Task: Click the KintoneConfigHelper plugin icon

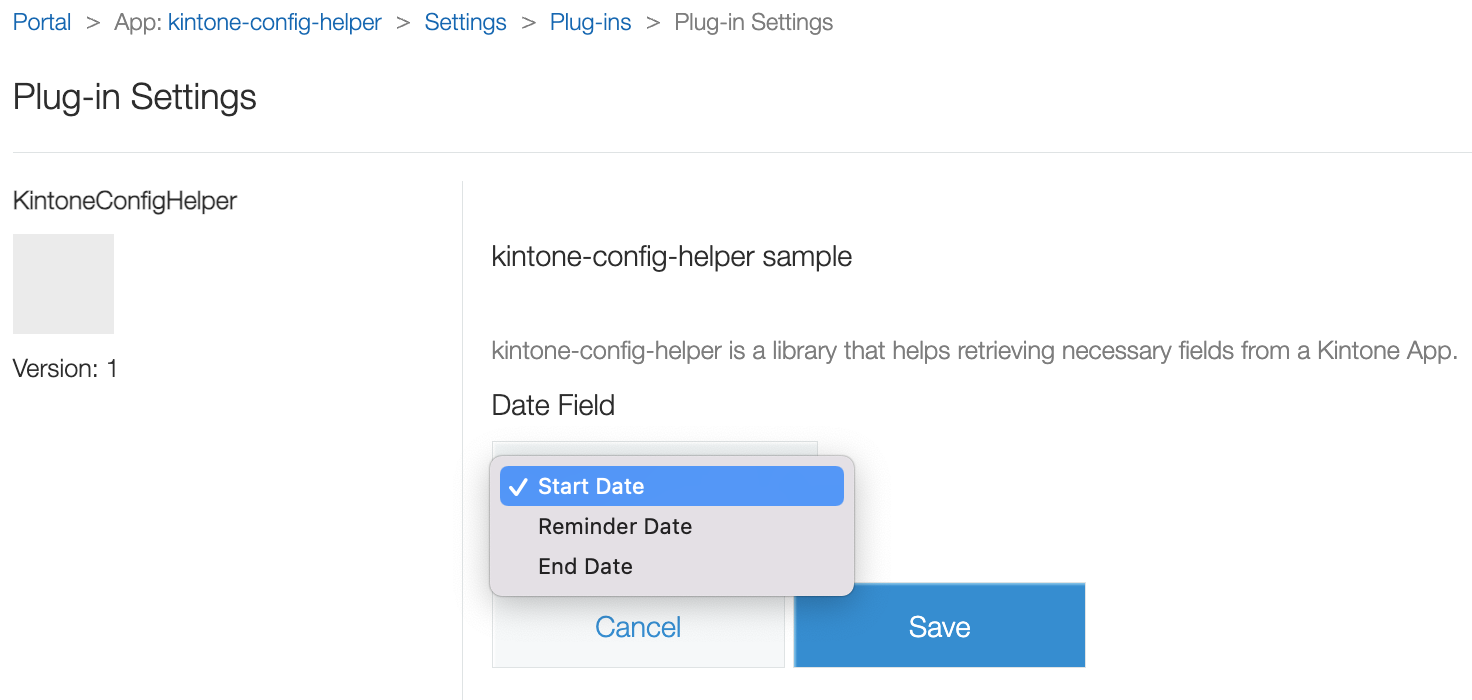Action: (x=63, y=283)
